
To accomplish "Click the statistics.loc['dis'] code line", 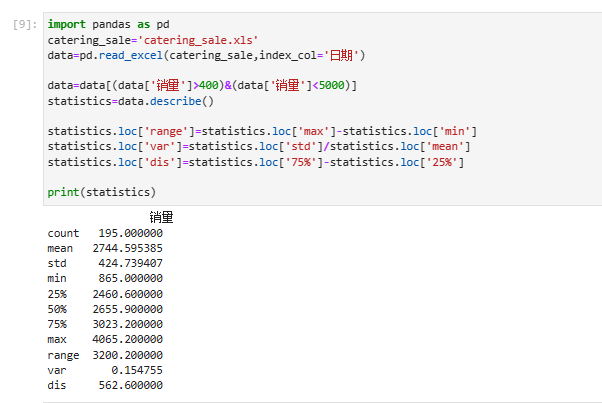I will click(256, 162).
